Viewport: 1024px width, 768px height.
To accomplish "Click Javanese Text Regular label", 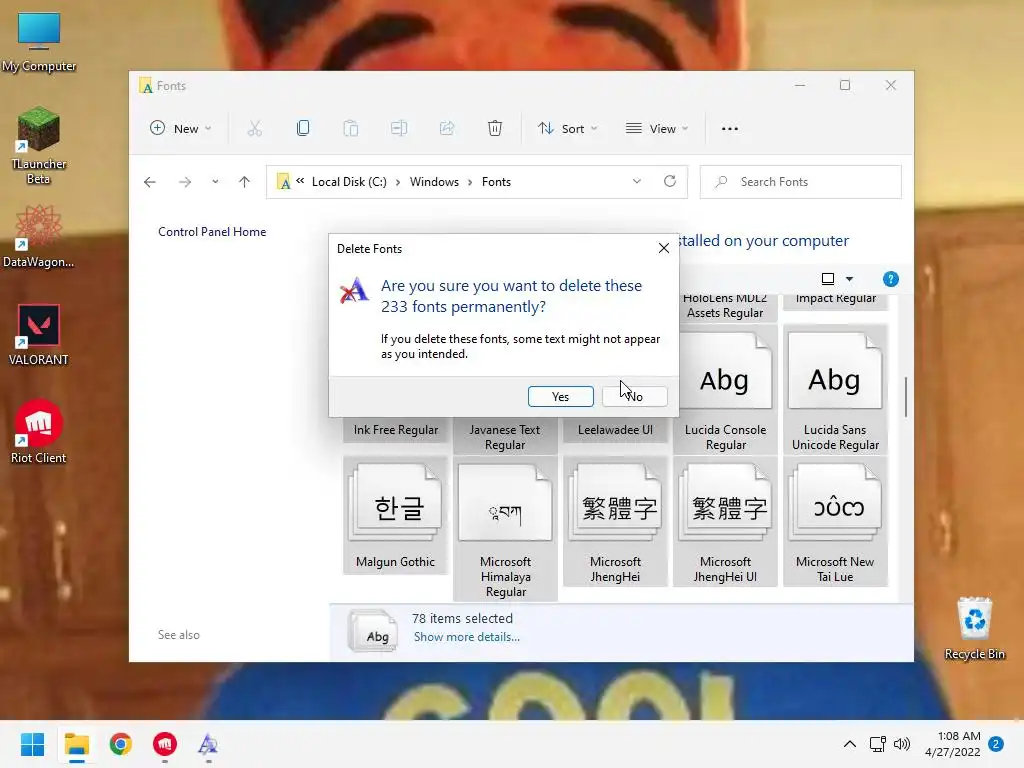I will (x=505, y=438).
